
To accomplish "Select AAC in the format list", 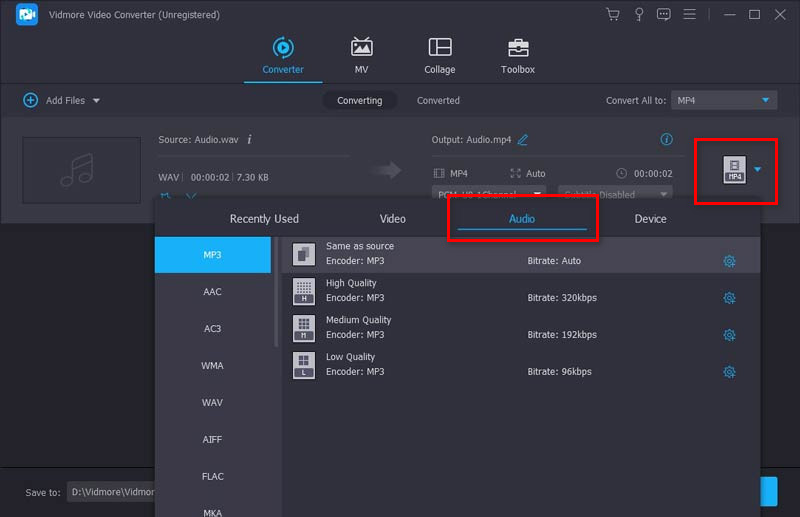I will click(213, 291).
